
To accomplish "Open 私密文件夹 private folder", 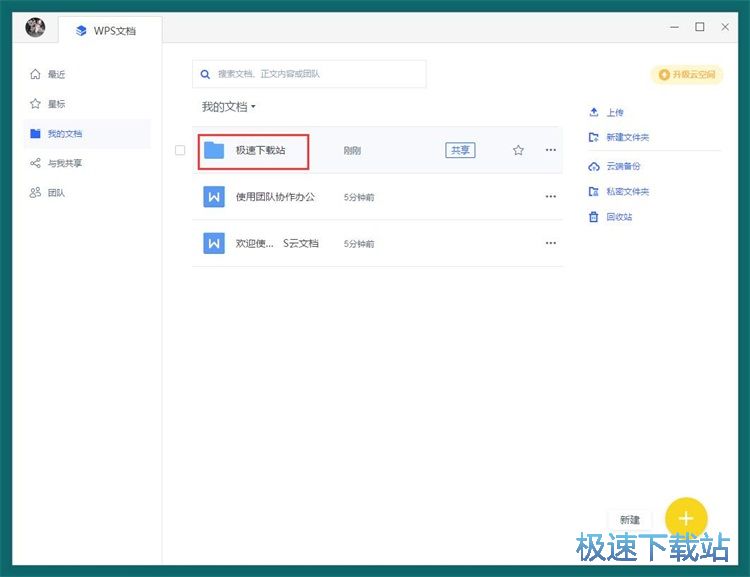I will click(628, 191).
